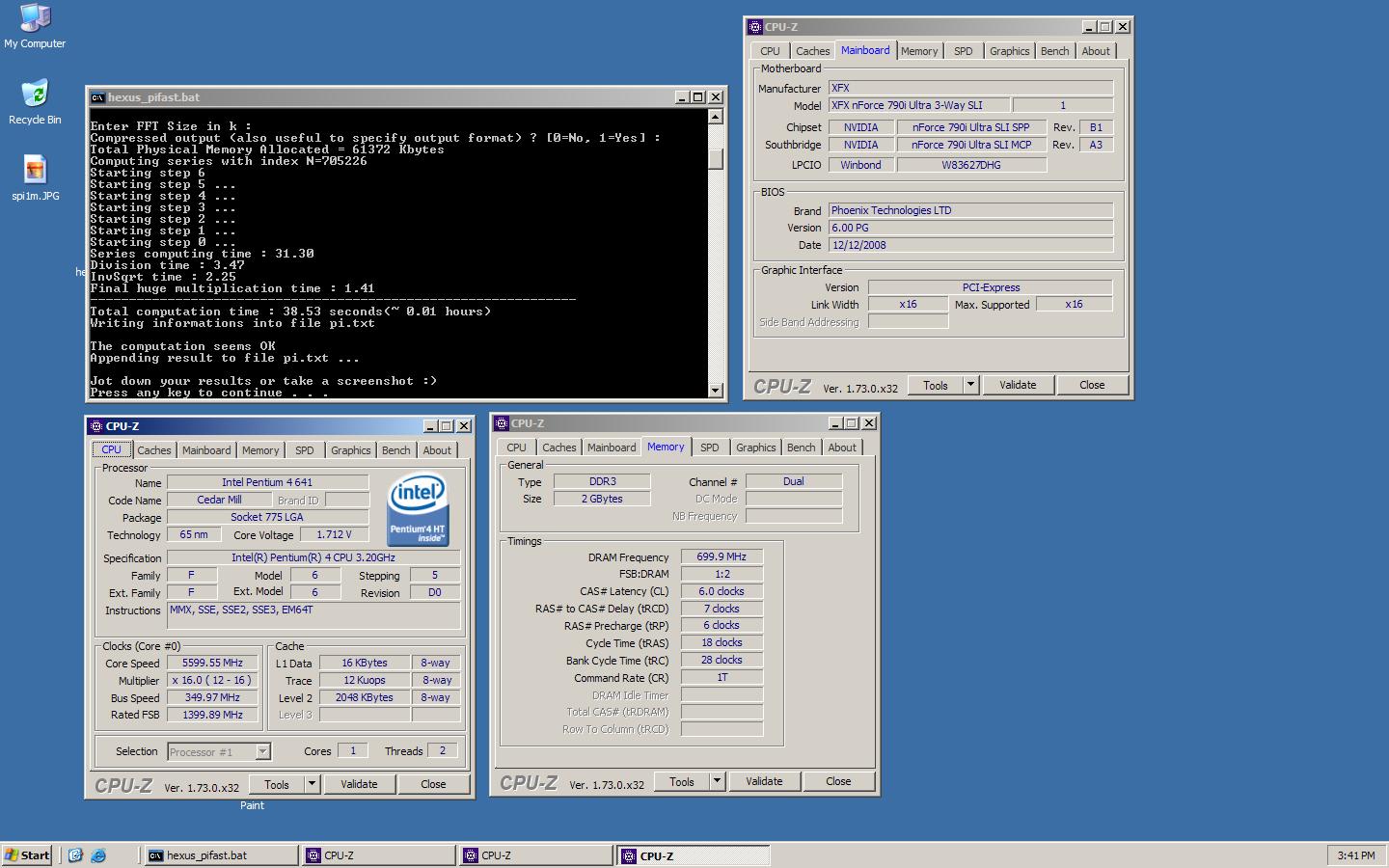
Task: Activate first CPU-Z taskbar button
Action: click(x=379, y=855)
